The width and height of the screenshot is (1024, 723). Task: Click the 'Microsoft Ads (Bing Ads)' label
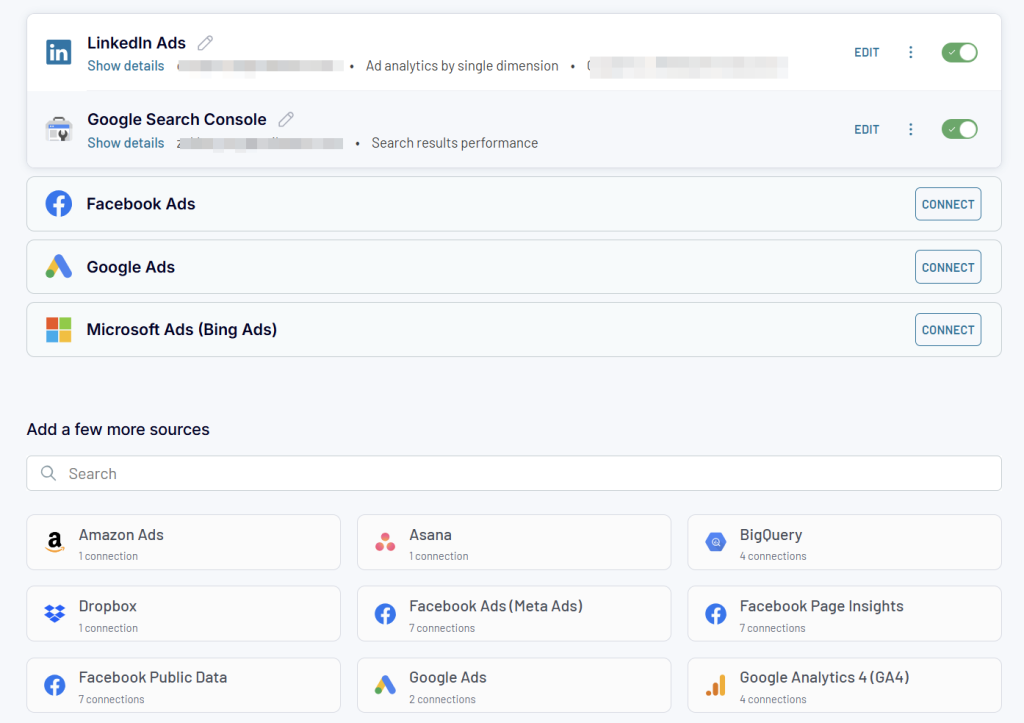[x=182, y=330]
